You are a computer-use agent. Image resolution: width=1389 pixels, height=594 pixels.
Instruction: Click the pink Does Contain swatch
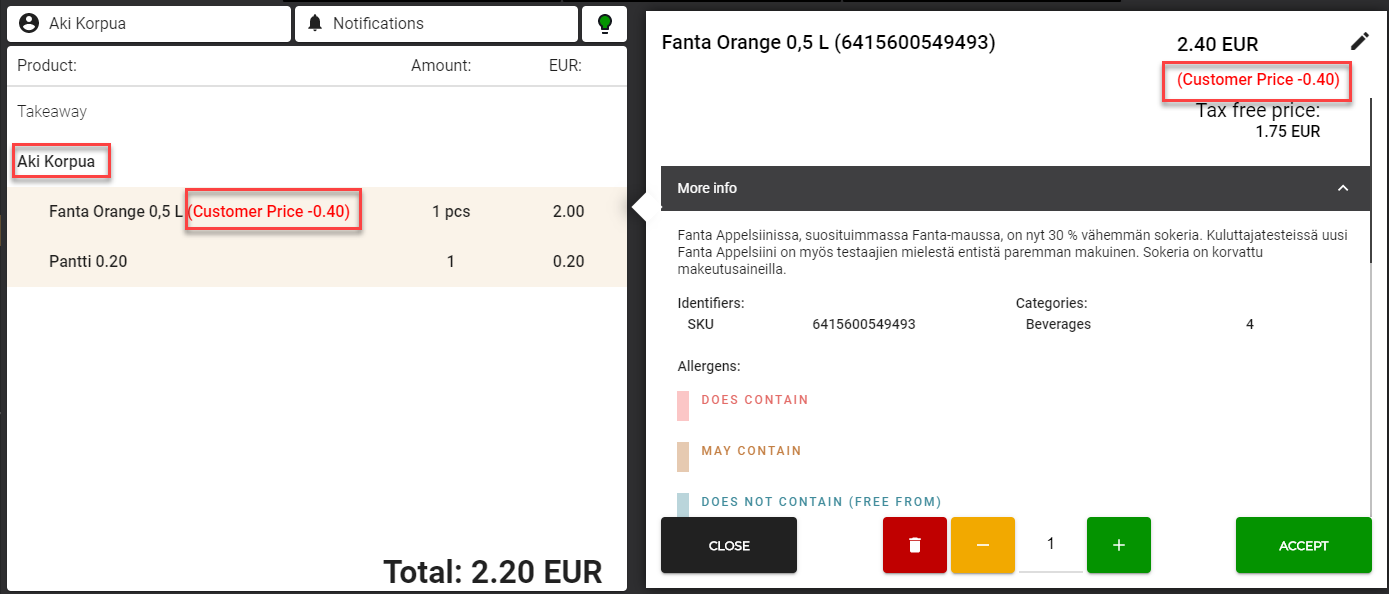[683, 405]
